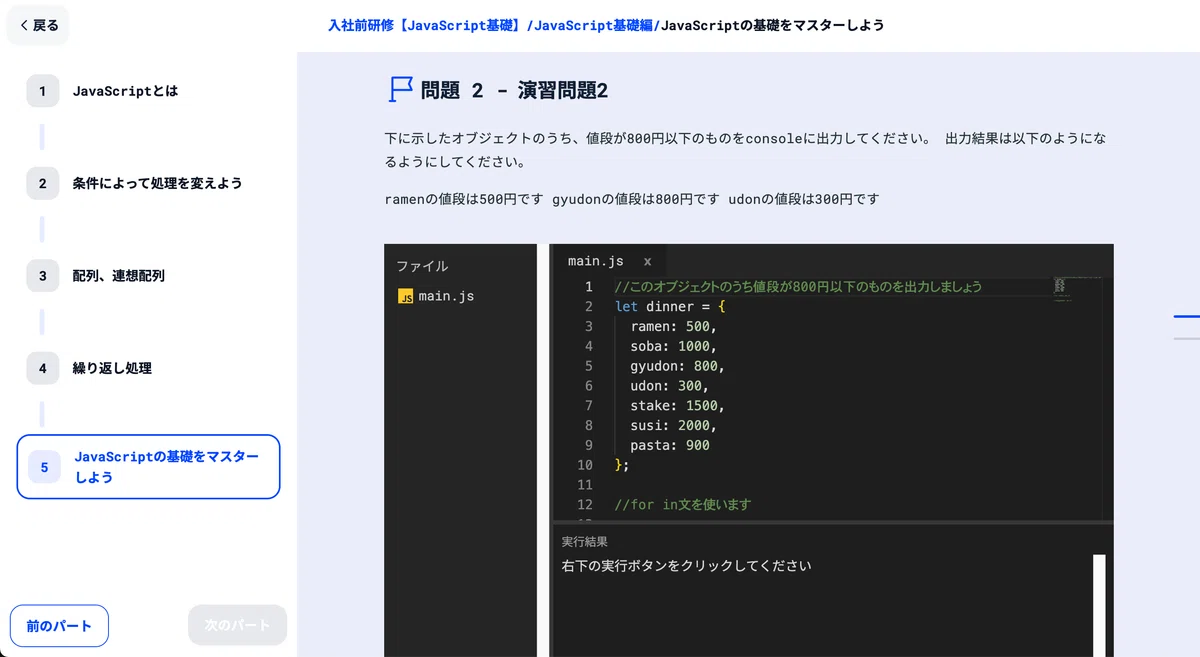Click the '//for in文を使います' comment line
The image size is (1200, 657).
[683, 505]
